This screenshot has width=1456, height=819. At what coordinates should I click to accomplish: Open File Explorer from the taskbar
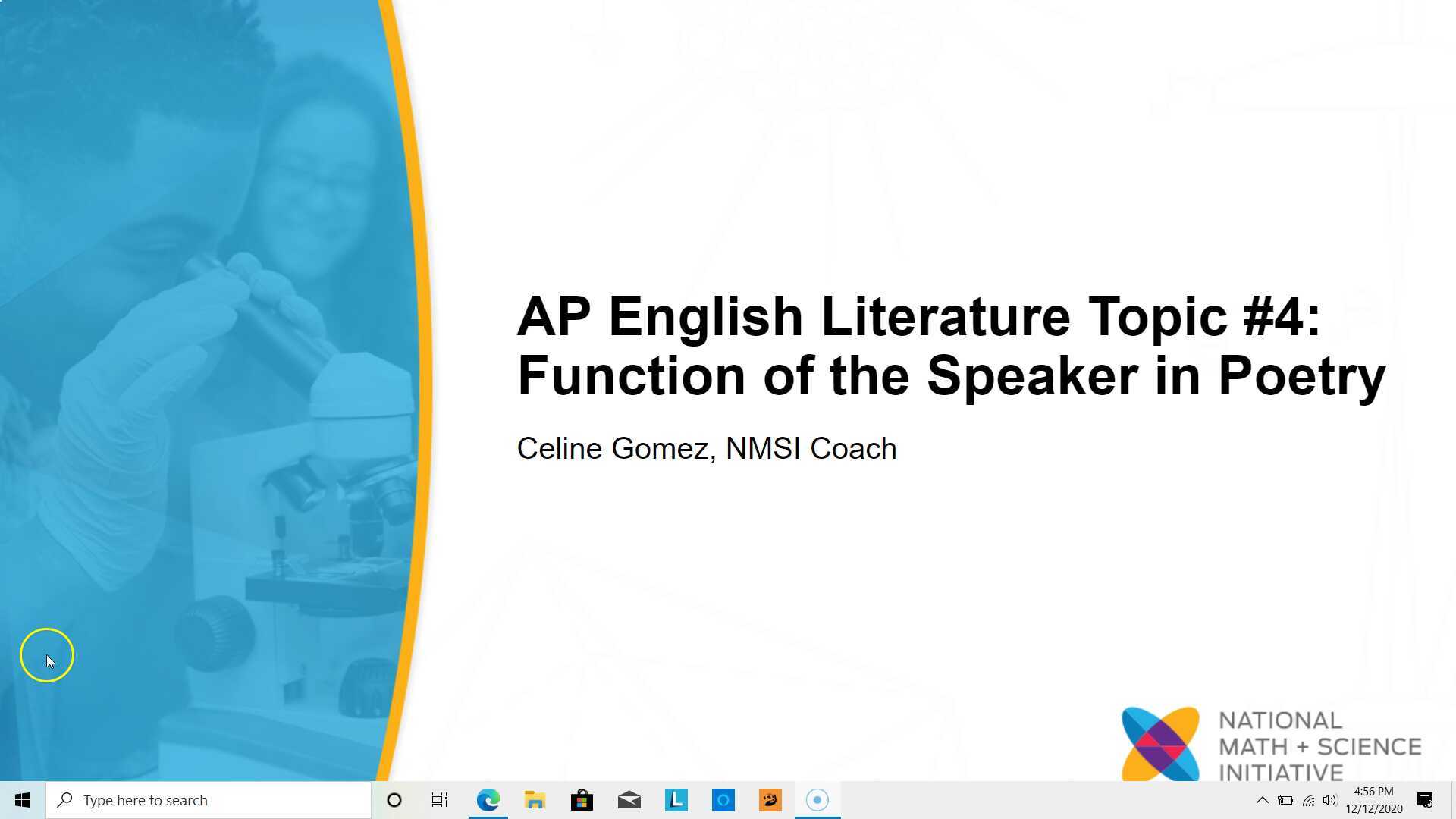click(535, 800)
